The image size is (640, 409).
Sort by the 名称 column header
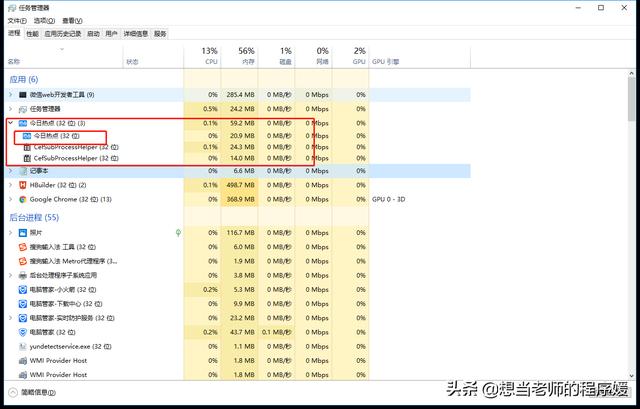[x=64, y=57]
